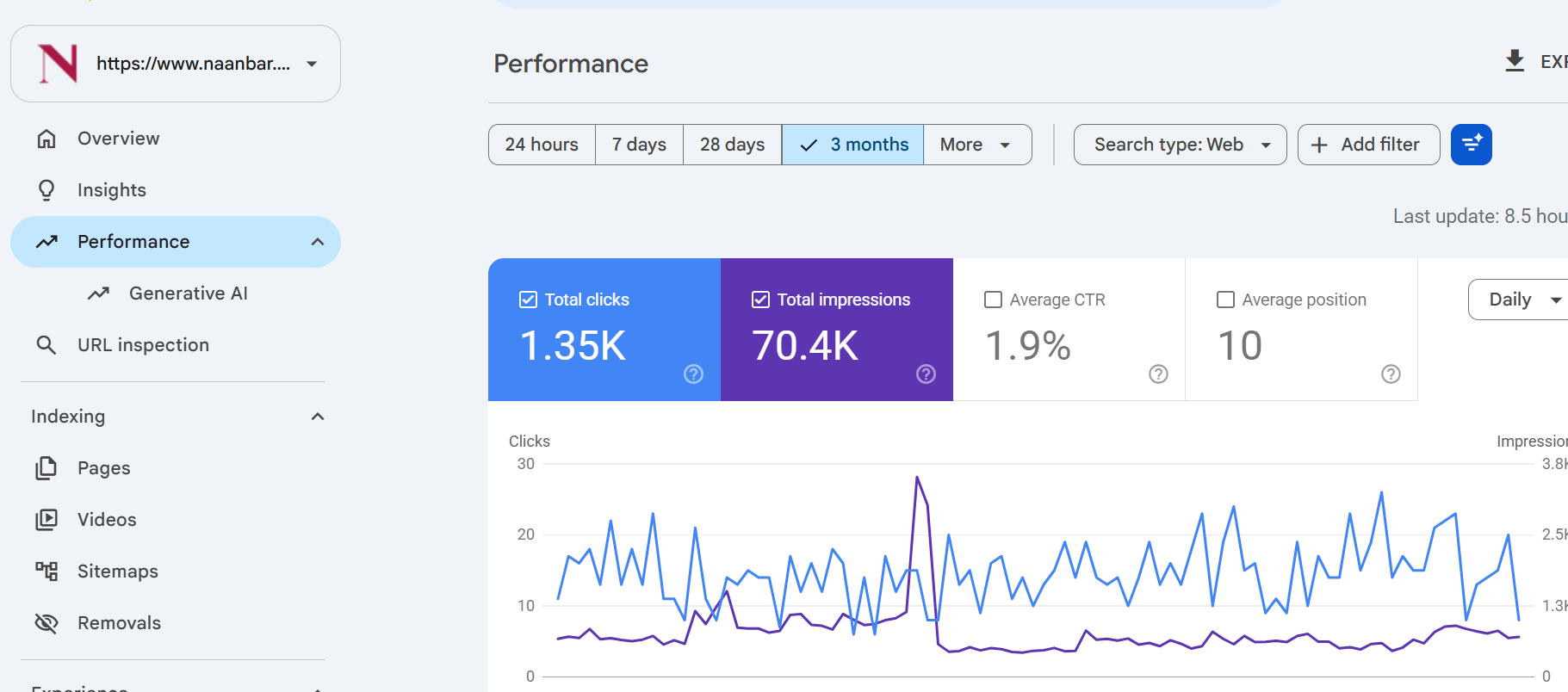Click the Generative AI trend icon
The height and width of the screenshot is (692, 1568).
tap(98, 293)
